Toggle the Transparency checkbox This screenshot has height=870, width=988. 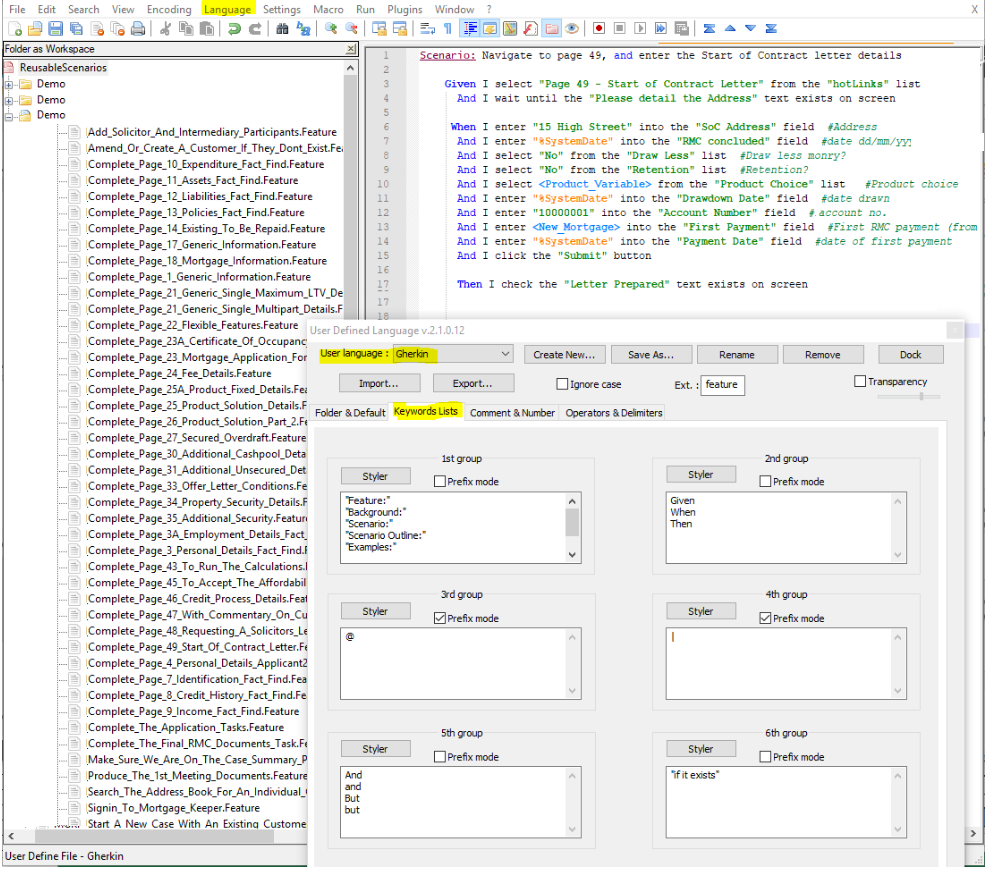[x=860, y=381]
